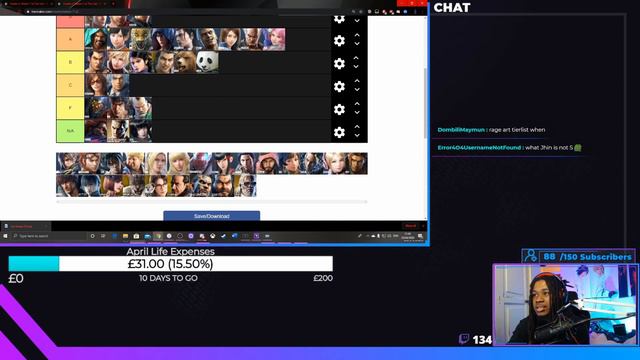Image resolution: width=640 pixels, height=360 pixels.
Task: Open File Explorer from the taskbar
Action: pos(125,236)
